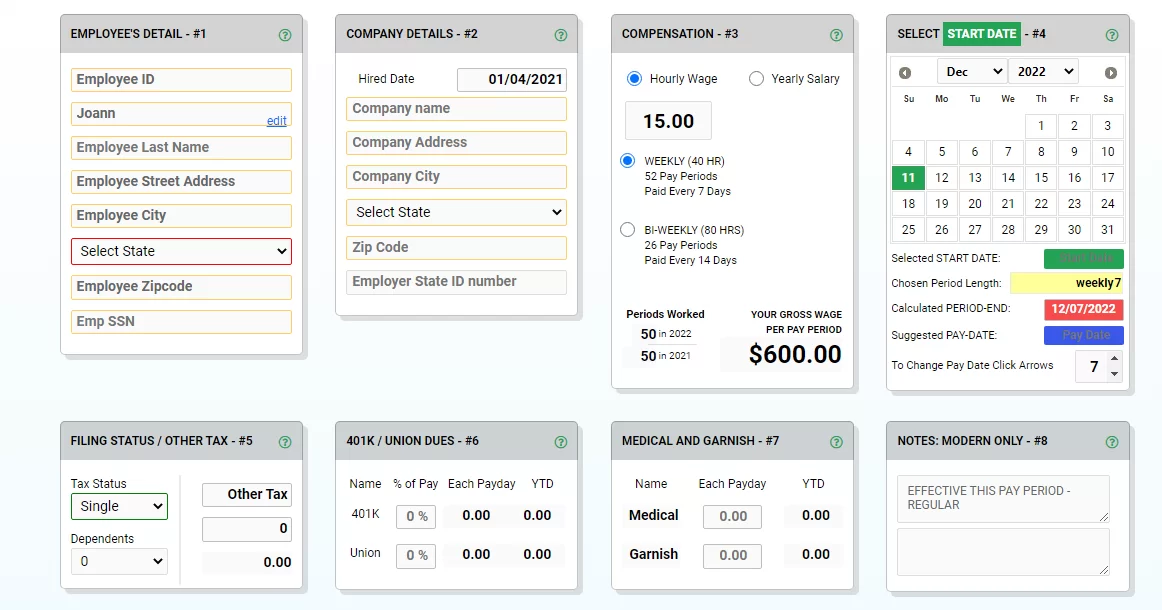Open help for Employee's Detail panel
The height and width of the screenshot is (610, 1162).
point(286,33)
